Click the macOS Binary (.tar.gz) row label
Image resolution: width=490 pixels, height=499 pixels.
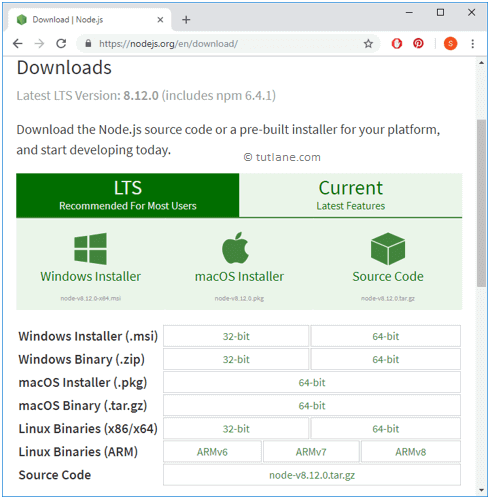coord(83,406)
